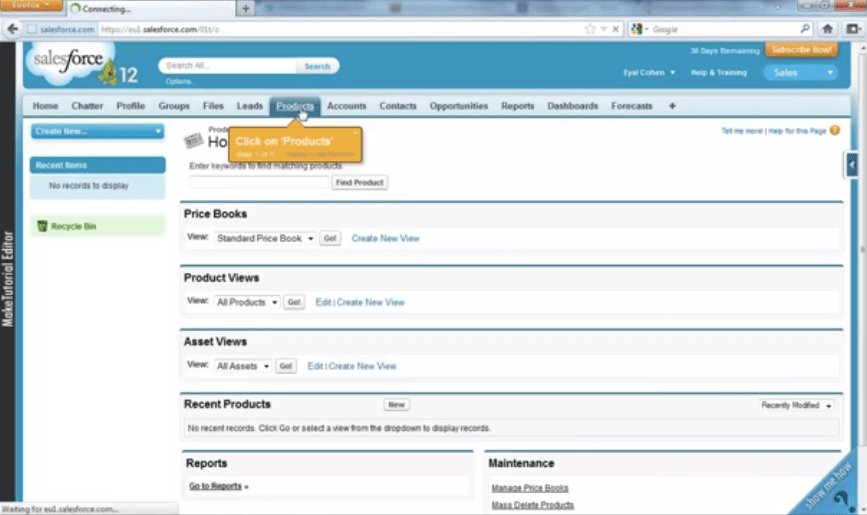Click Create New View under Product Views
Image resolution: width=867 pixels, height=515 pixels.
tap(370, 302)
